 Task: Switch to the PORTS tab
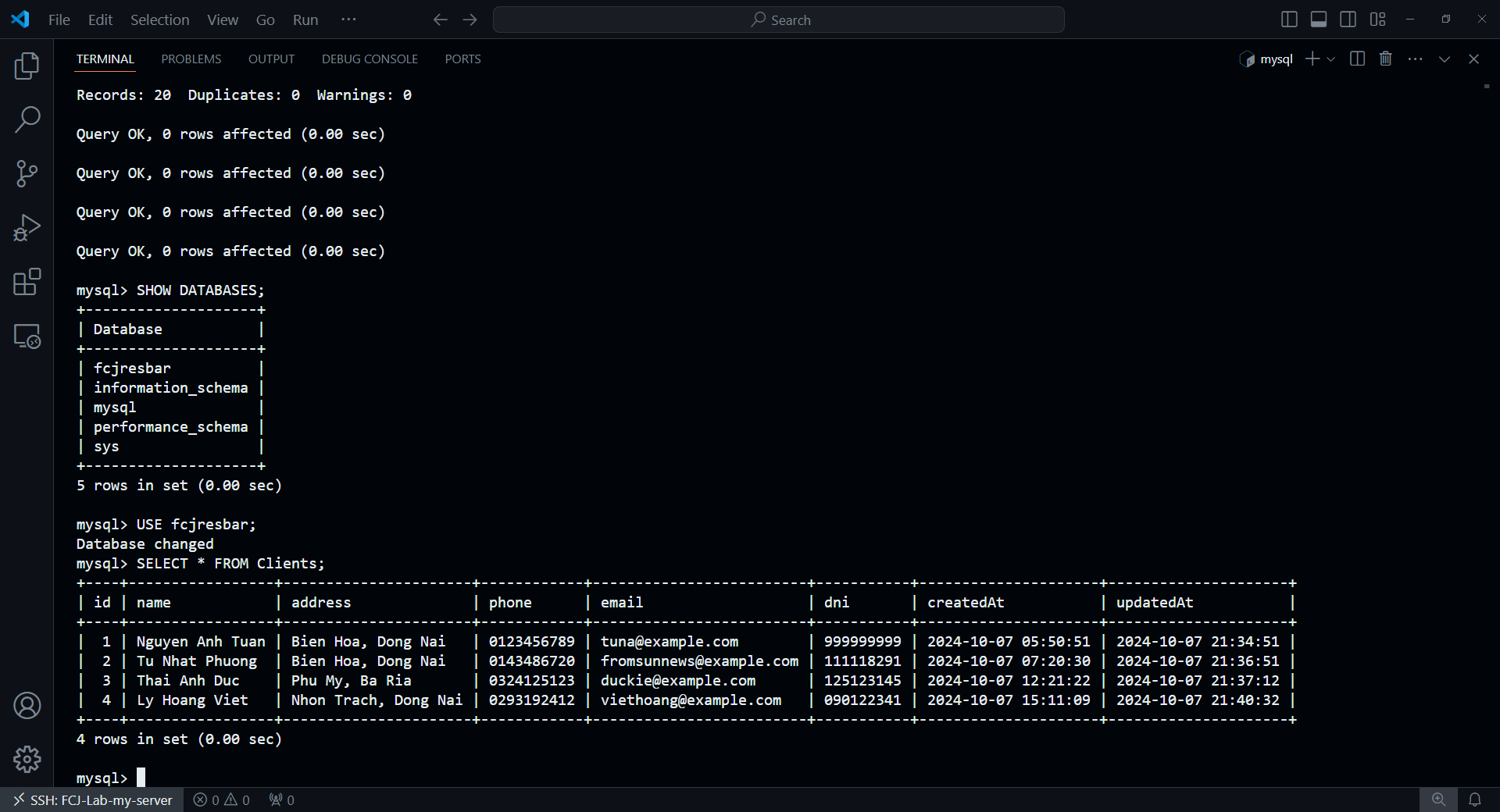tap(462, 59)
